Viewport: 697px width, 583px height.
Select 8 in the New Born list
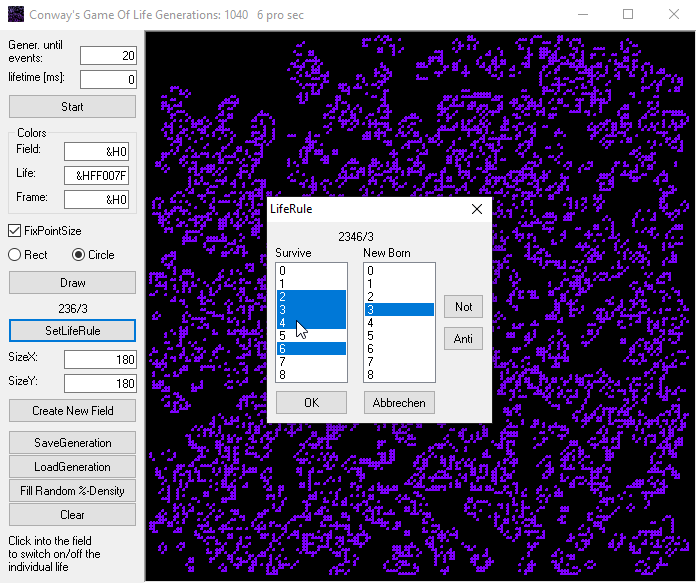click(399, 375)
